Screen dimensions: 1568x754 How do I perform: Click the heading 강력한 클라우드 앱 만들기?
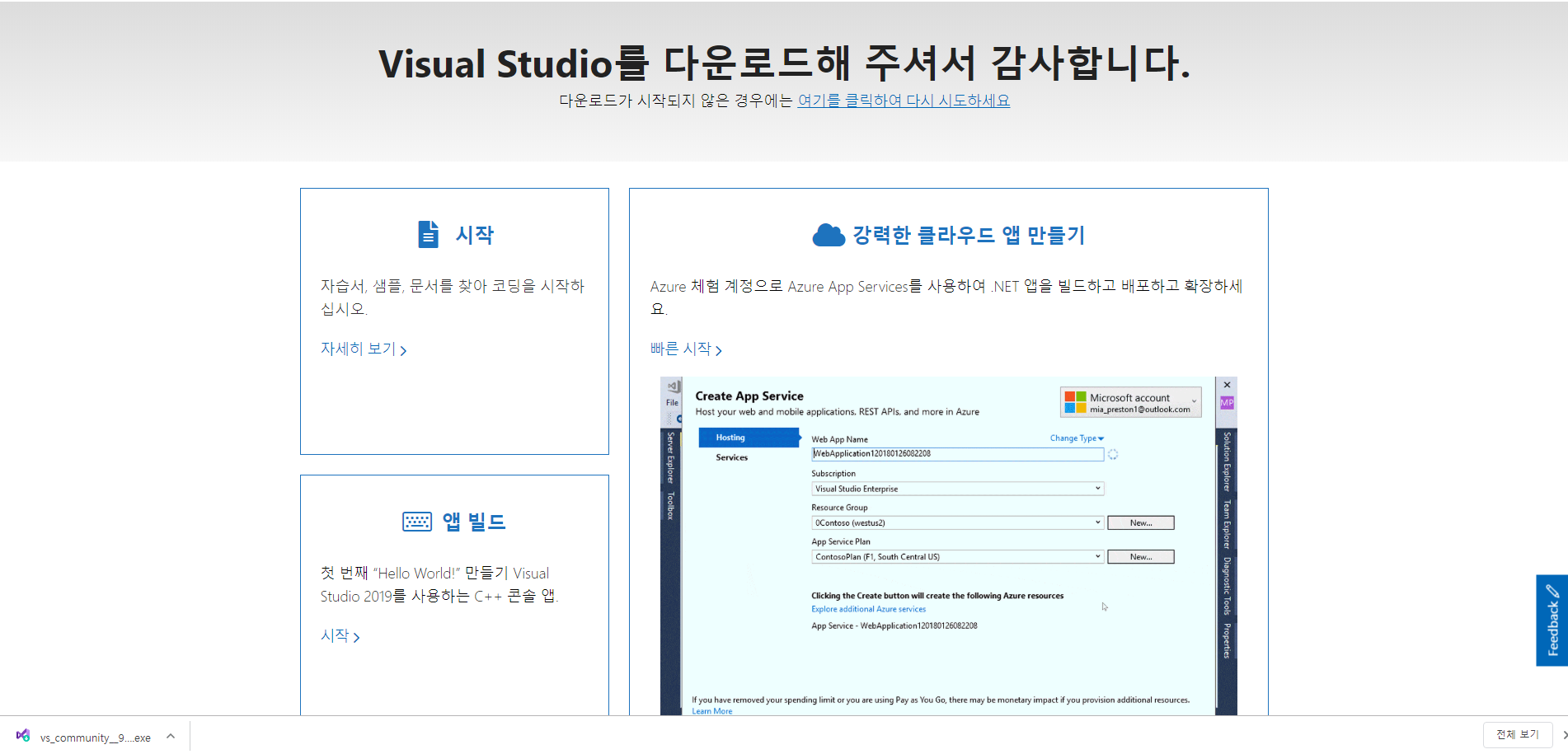tap(969, 235)
